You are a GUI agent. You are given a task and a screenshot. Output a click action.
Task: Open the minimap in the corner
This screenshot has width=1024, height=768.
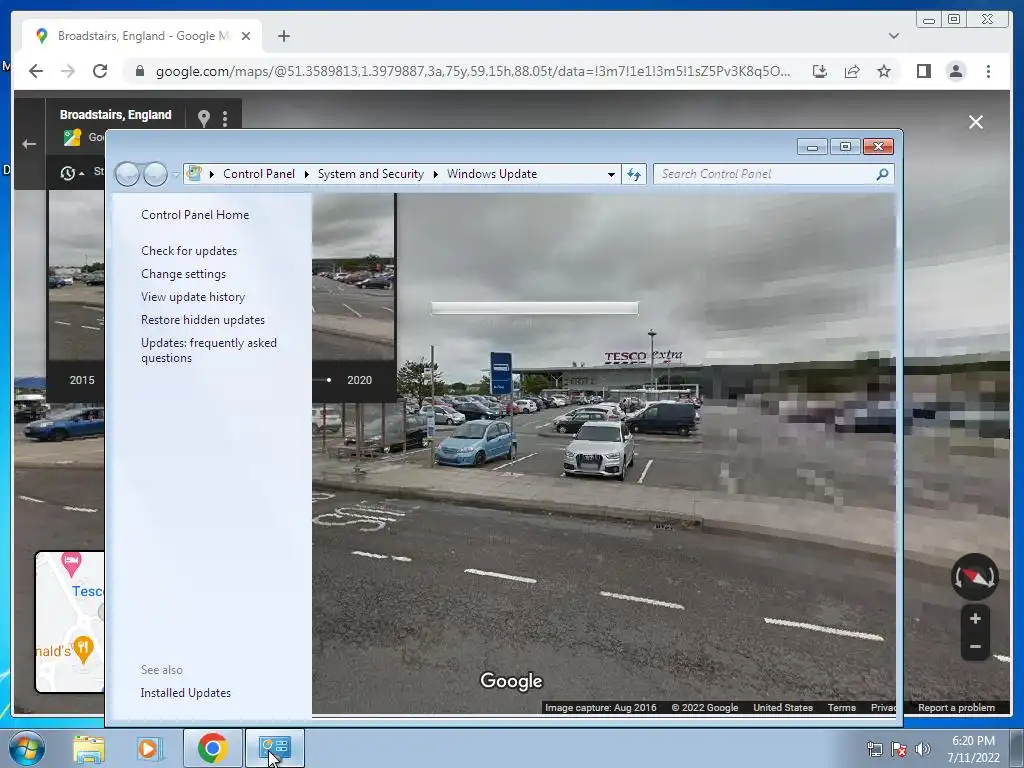click(x=70, y=622)
